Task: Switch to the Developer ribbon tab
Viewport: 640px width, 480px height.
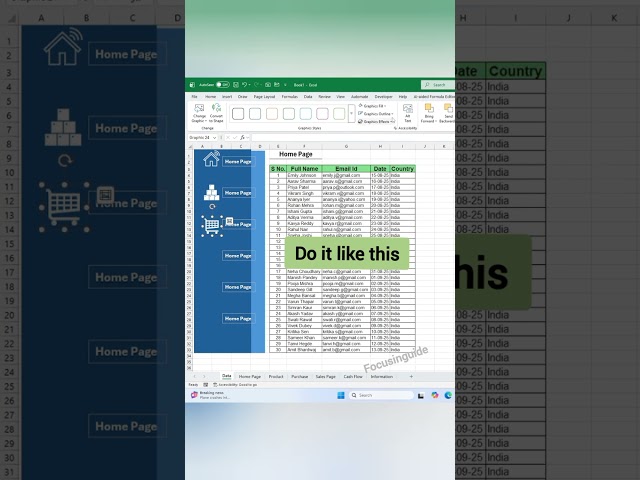Action: [x=383, y=97]
